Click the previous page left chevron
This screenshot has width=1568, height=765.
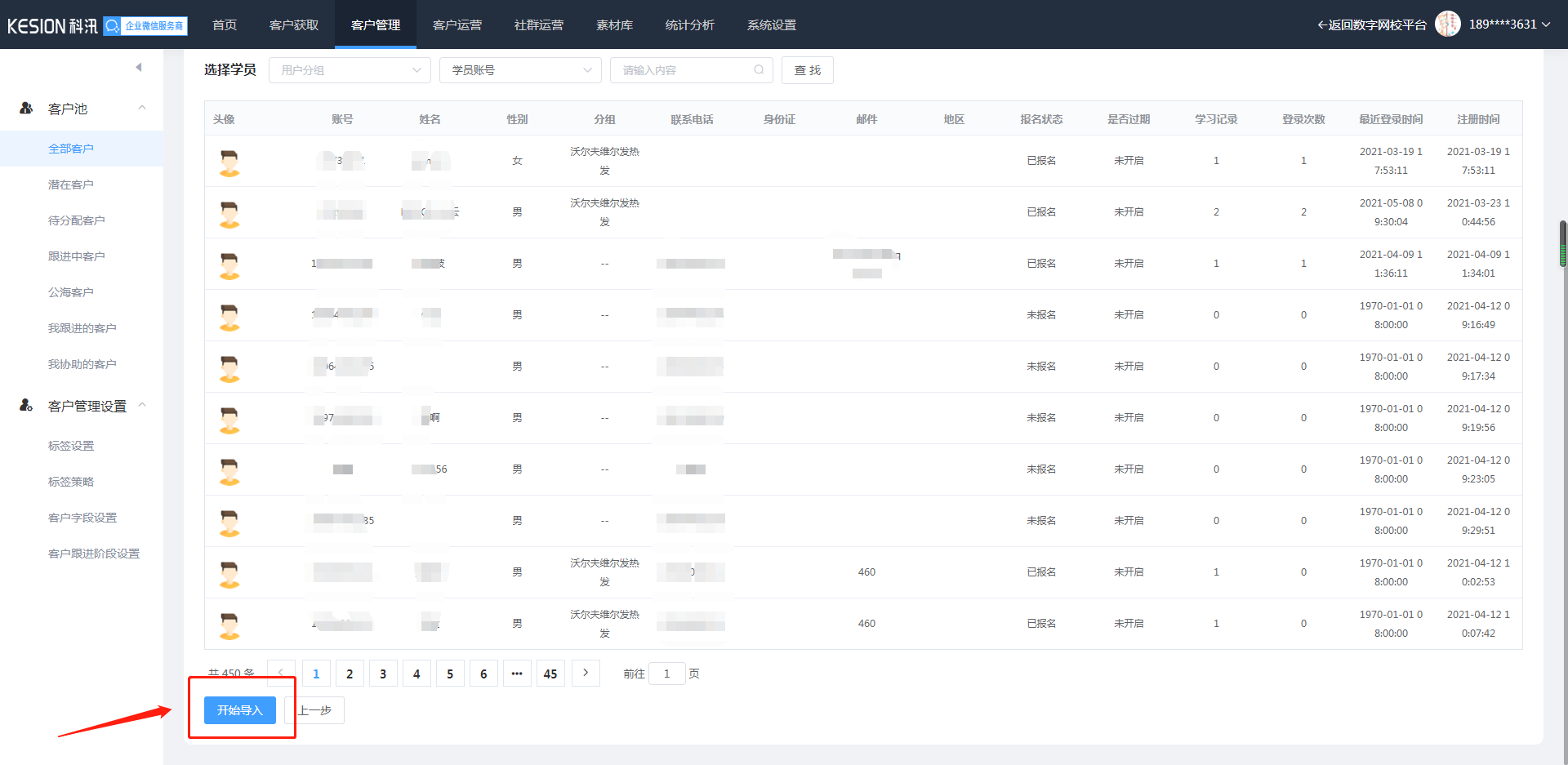[x=281, y=674]
